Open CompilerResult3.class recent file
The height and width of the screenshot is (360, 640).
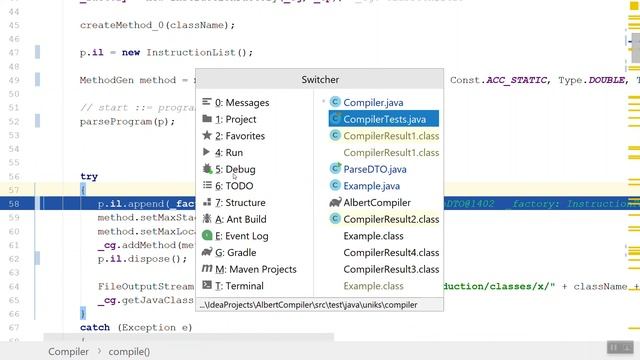pyautogui.click(x=391, y=270)
